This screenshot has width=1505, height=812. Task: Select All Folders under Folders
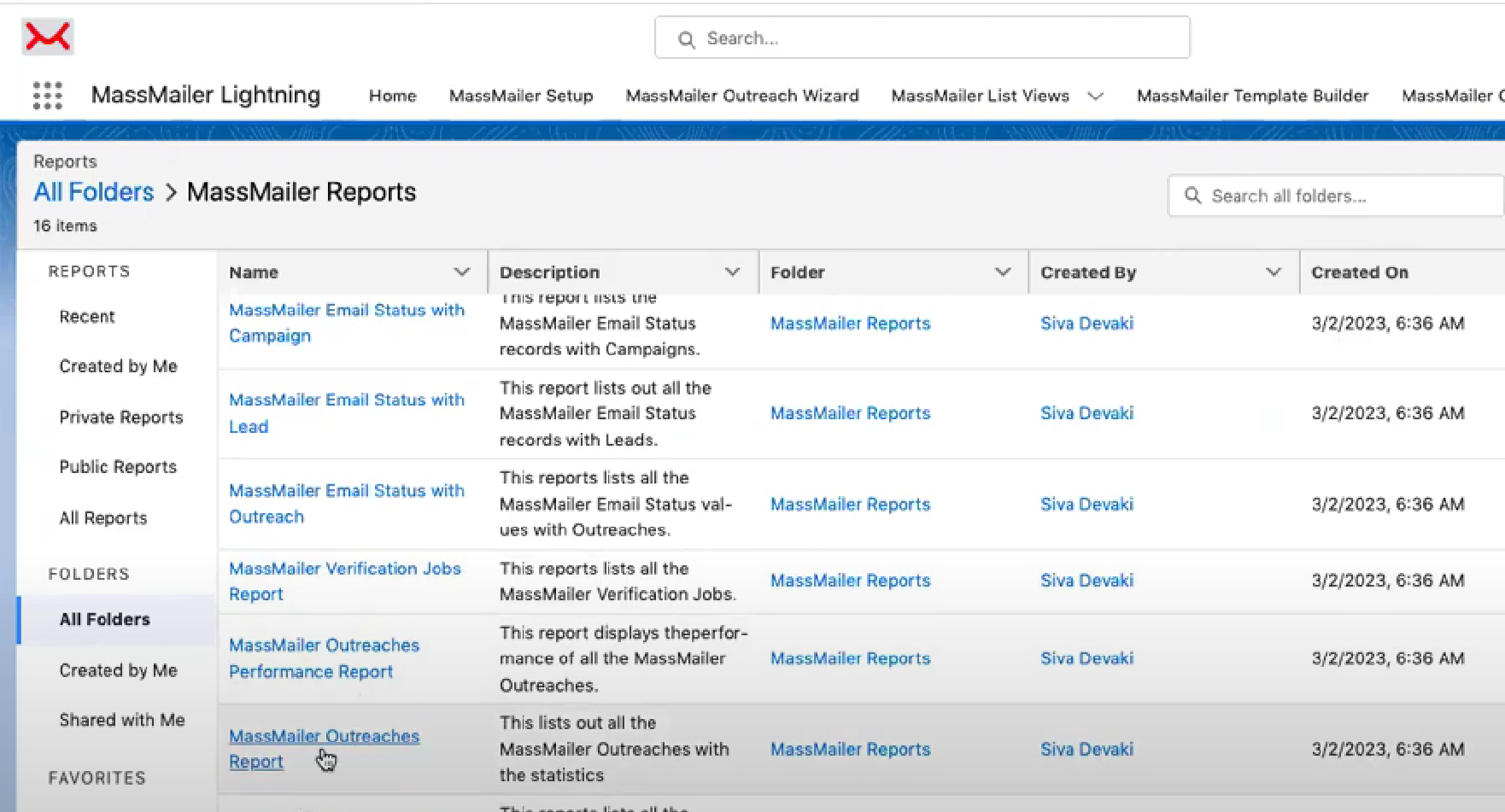coord(105,620)
